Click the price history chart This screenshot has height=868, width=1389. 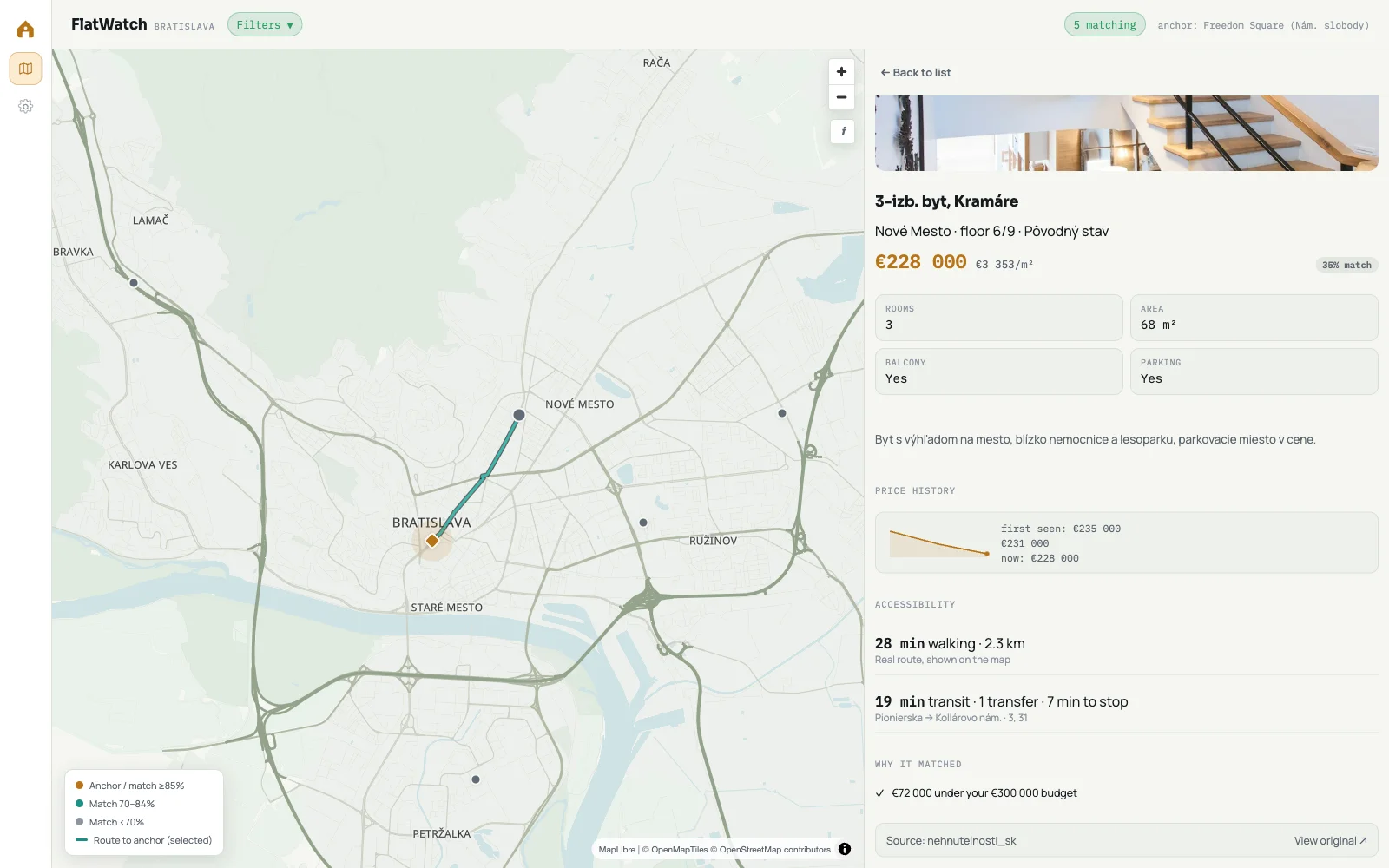(940, 542)
